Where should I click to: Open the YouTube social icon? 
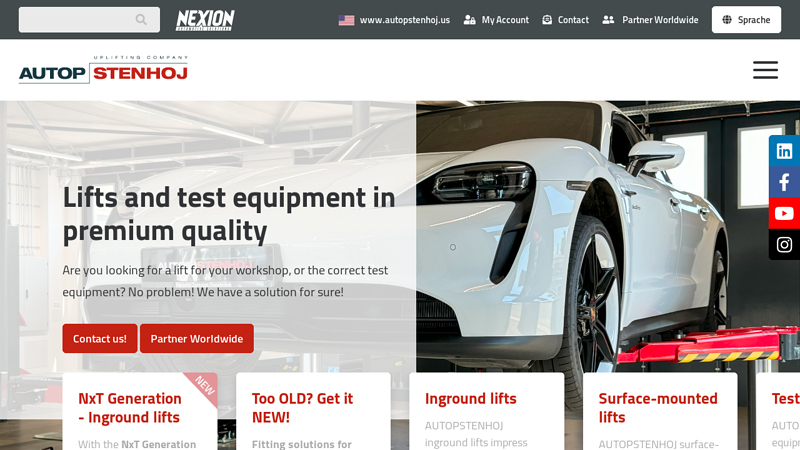tap(784, 213)
